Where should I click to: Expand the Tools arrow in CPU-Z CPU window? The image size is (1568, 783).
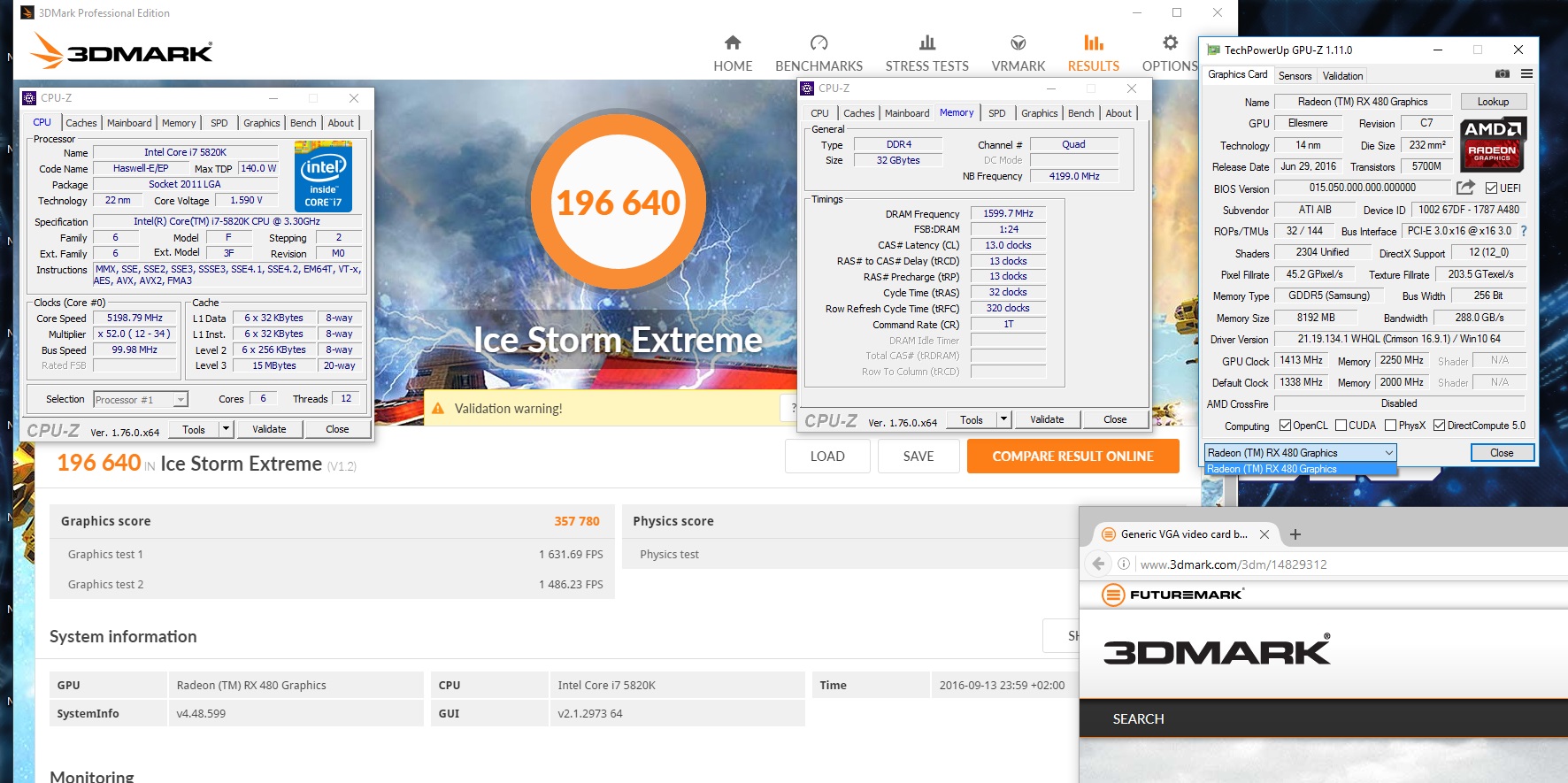(226, 429)
